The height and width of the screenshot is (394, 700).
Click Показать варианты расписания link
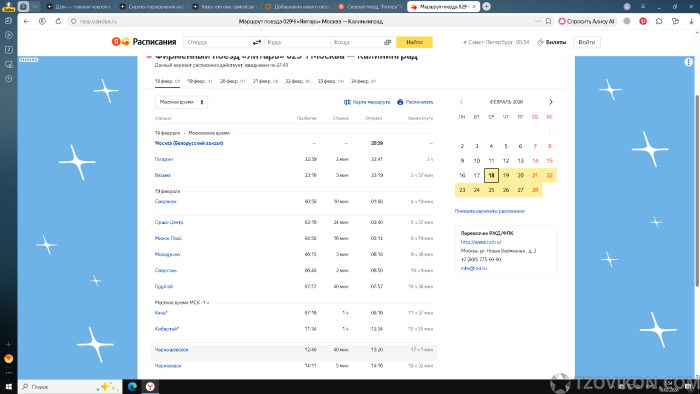tap(490, 211)
